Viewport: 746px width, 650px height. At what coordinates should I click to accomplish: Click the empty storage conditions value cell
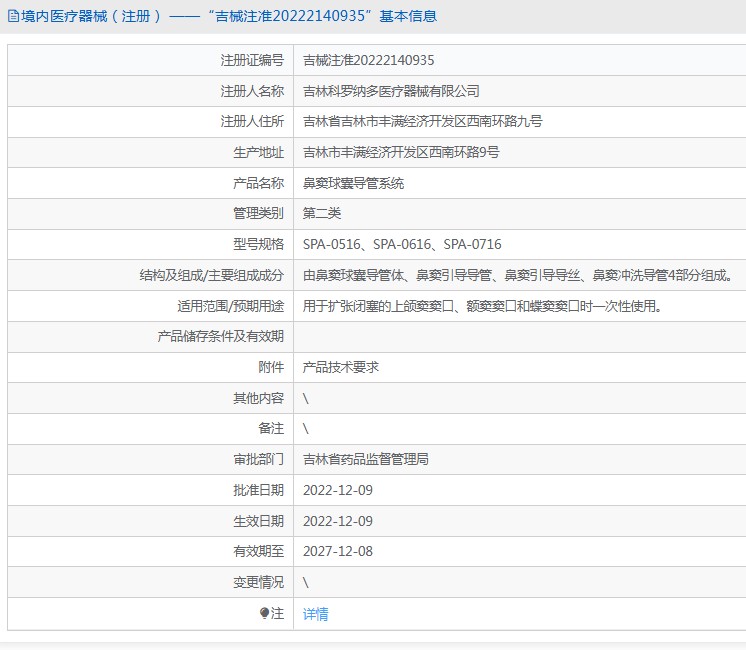pyautogui.click(x=519, y=337)
